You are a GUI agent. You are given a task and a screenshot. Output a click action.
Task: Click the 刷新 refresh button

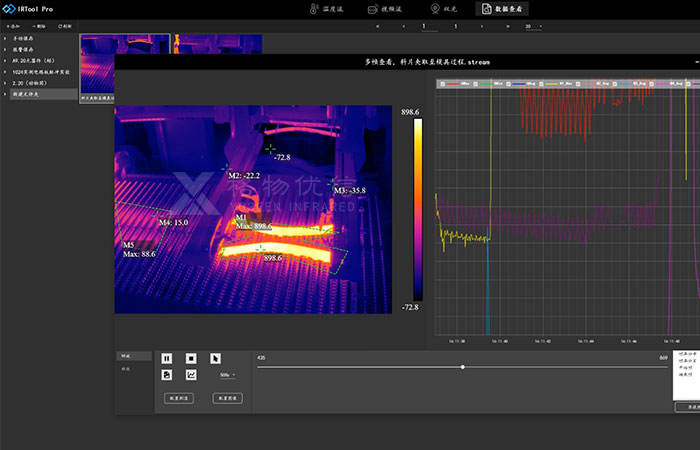pos(65,27)
